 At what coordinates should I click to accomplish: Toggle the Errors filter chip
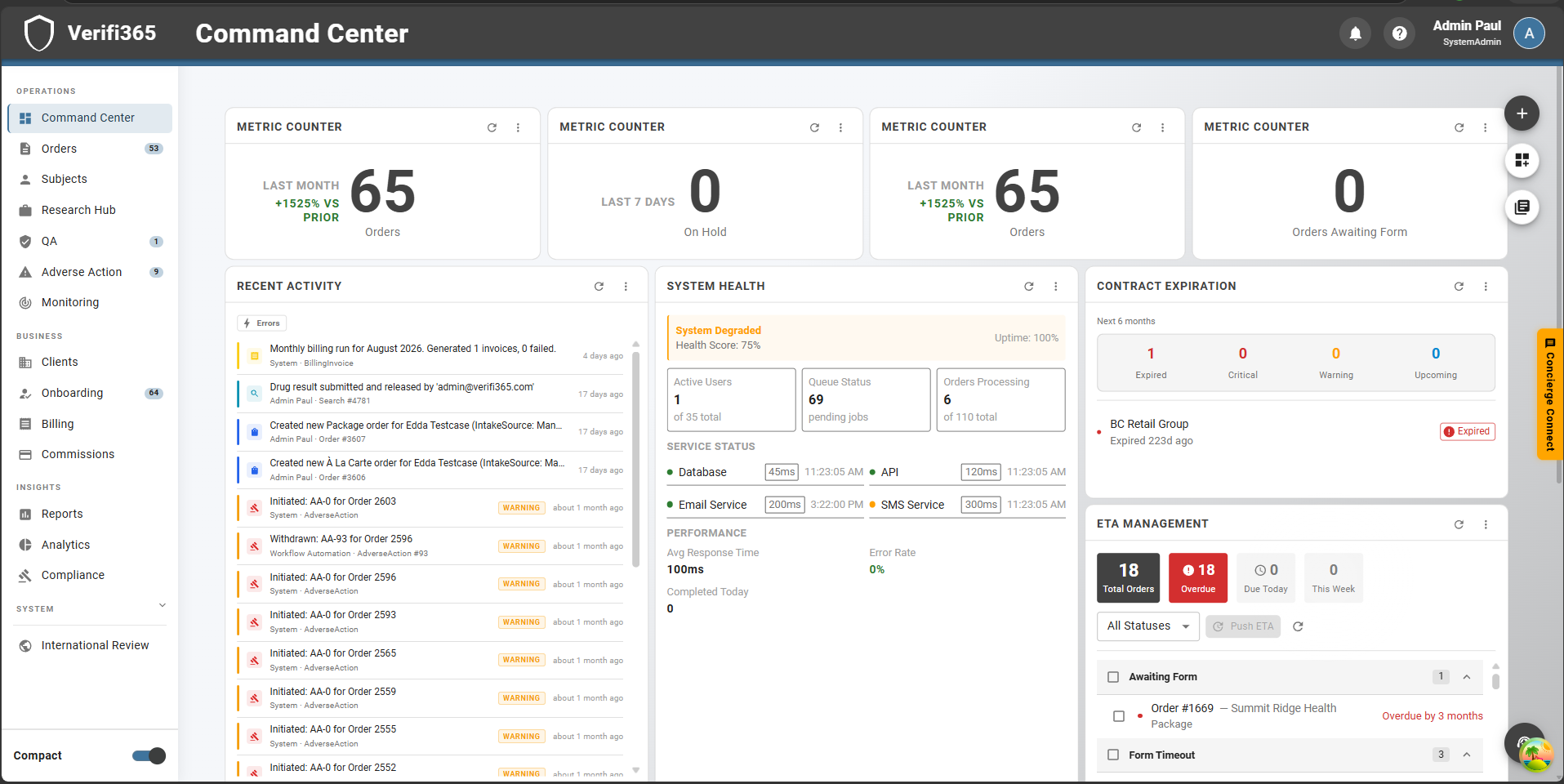[x=262, y=323]
